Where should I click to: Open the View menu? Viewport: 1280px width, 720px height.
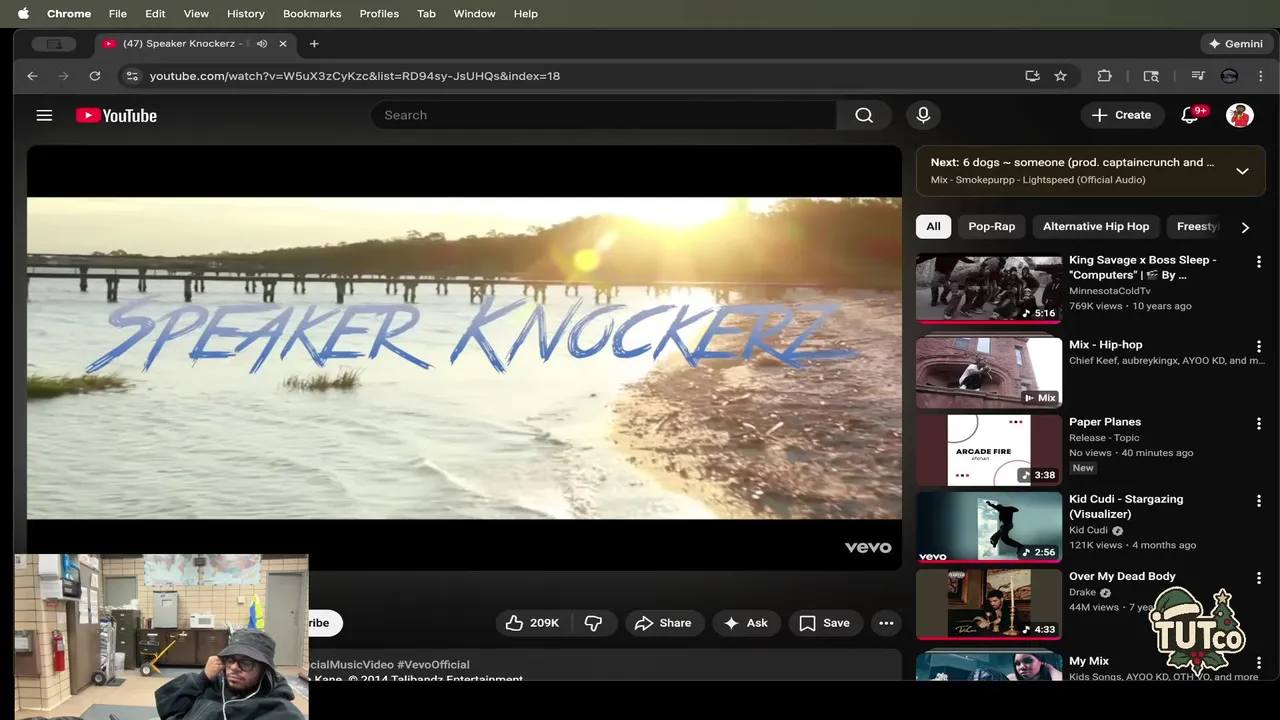click(196, 13)
